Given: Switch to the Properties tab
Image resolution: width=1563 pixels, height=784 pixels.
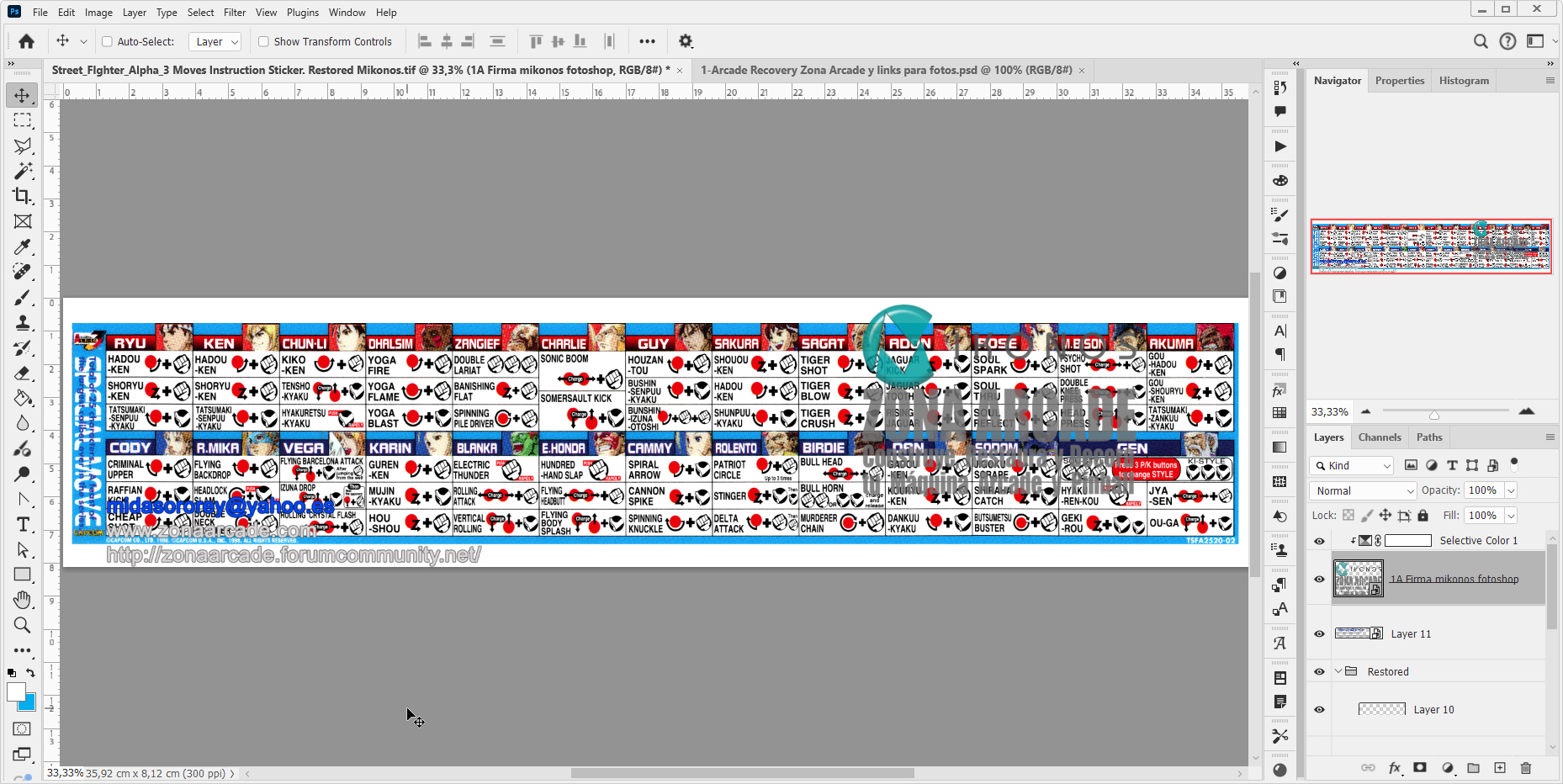Looking at the screenshot, I should tap(1400, 81).
